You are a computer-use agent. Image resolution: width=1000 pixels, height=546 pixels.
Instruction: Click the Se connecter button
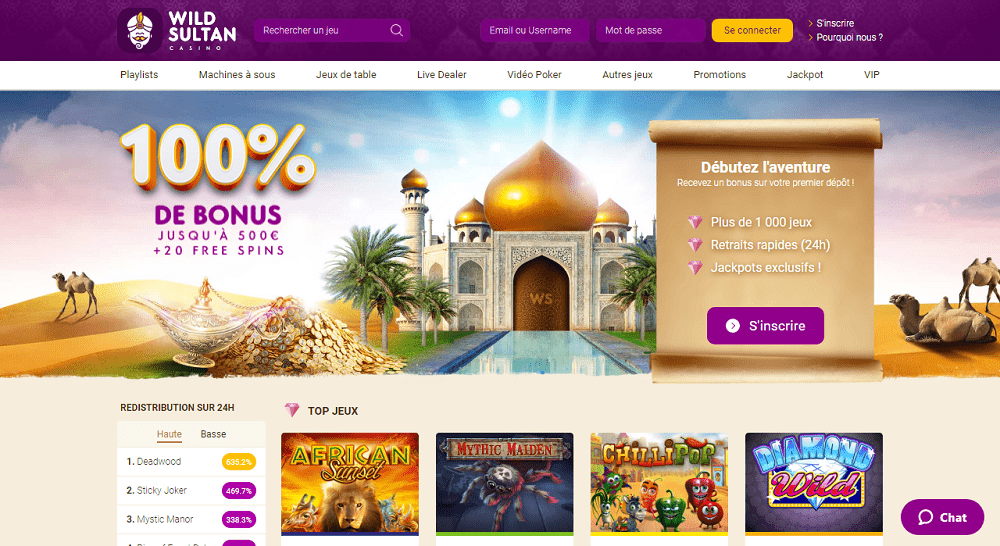pos(752,30)
